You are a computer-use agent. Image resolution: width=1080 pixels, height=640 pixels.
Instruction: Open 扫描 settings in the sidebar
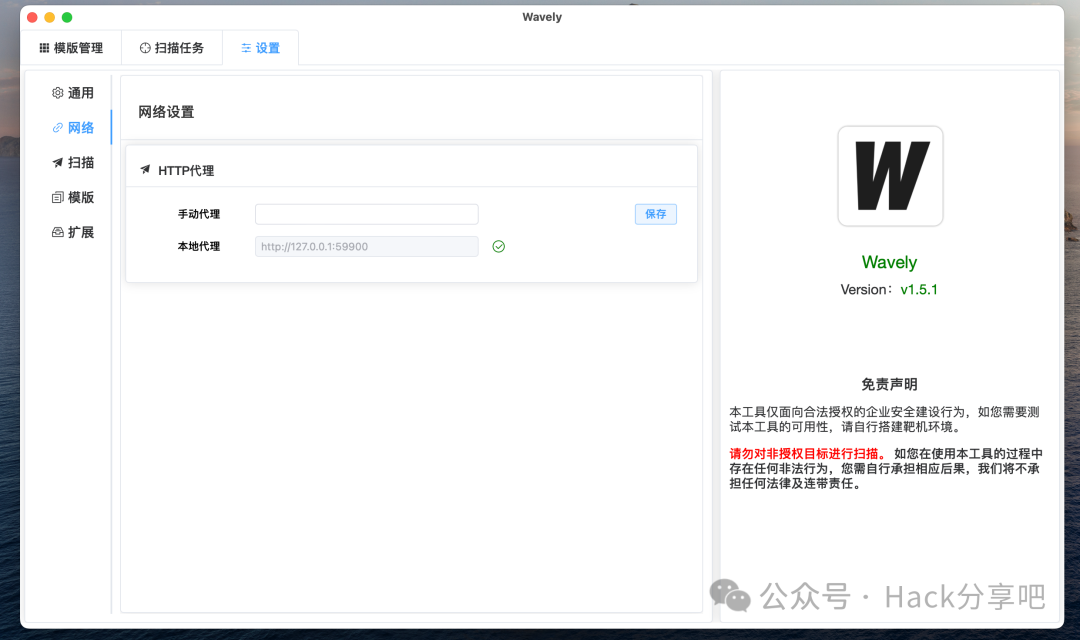click(x=72, y=163)
